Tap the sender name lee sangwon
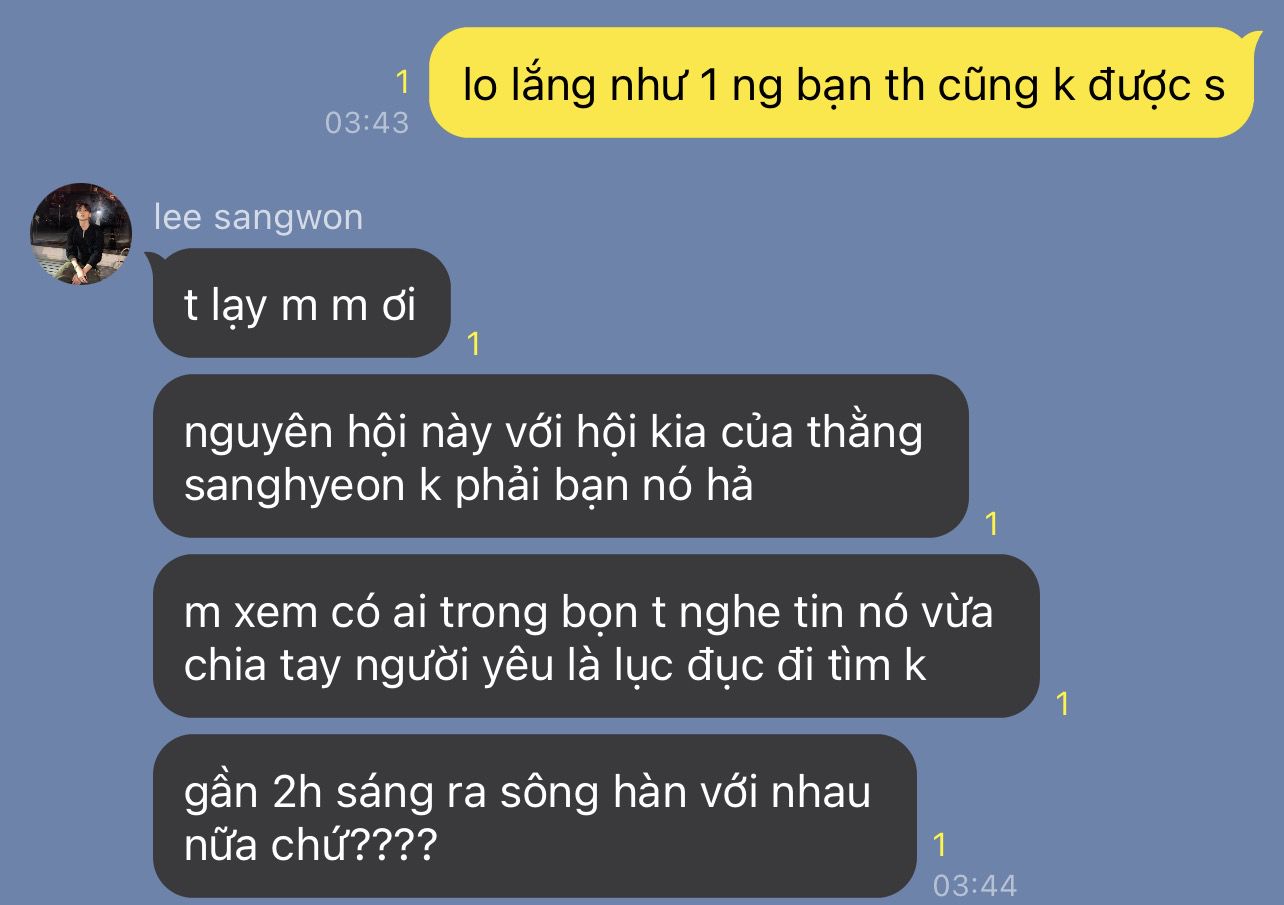 (258, 217)
